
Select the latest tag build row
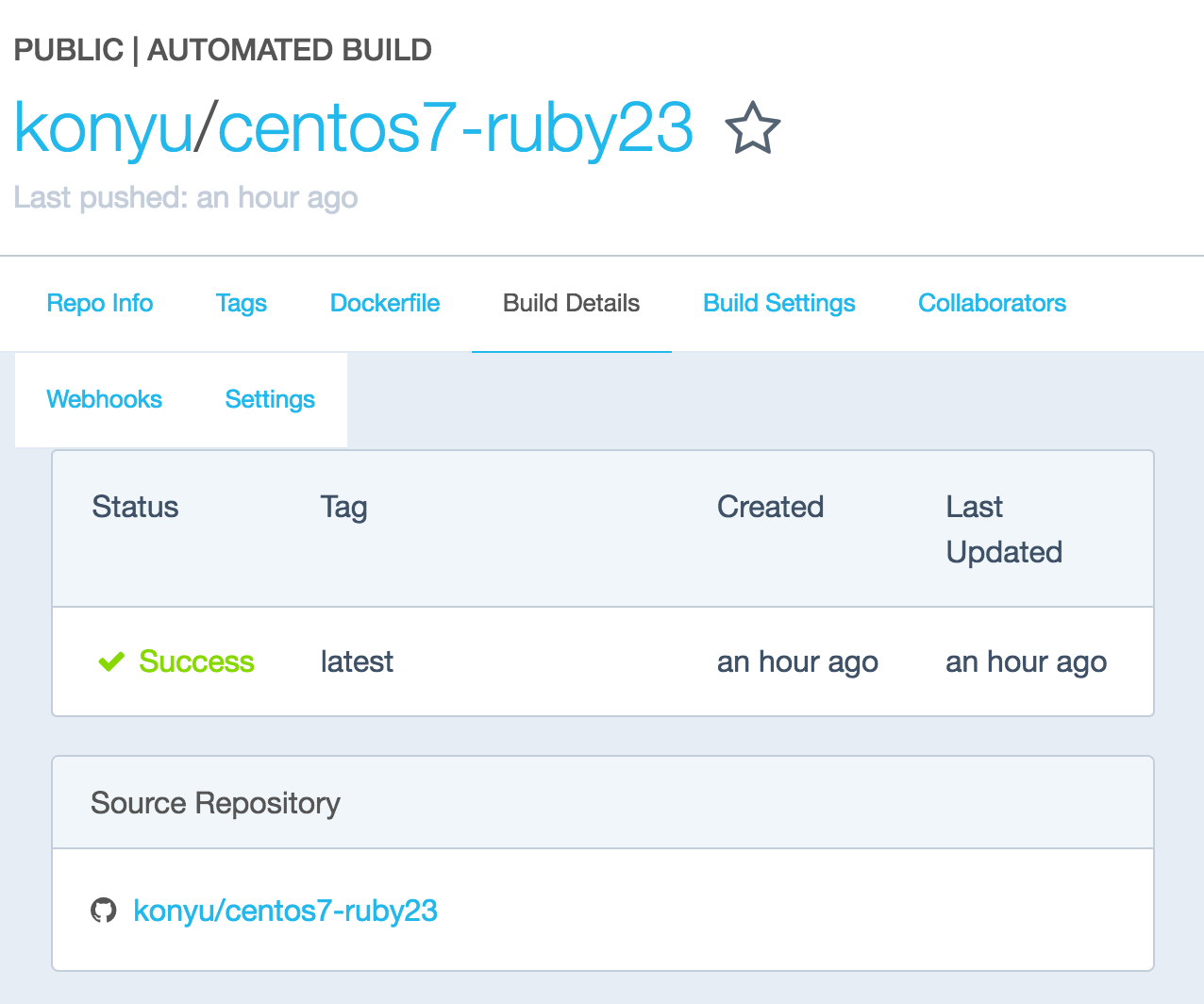pyautogui.click(x=357, y=661)
